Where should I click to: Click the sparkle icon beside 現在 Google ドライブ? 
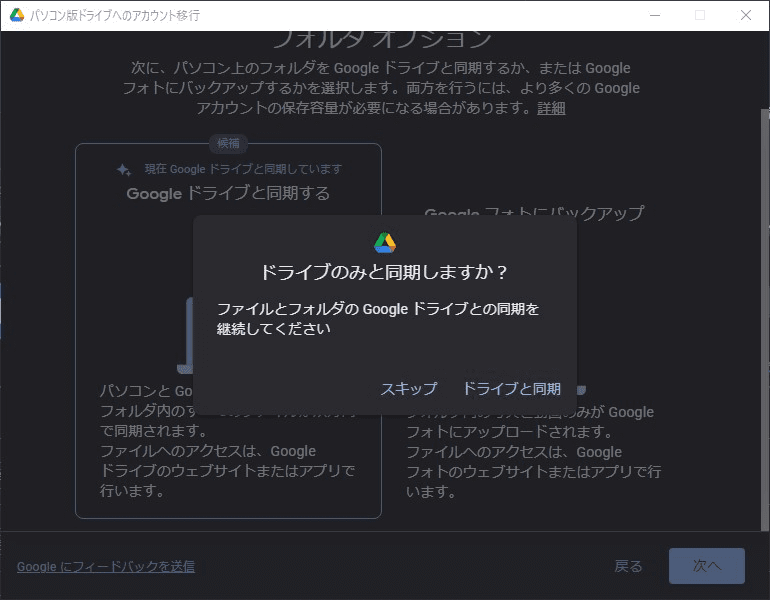pos(124,170)
